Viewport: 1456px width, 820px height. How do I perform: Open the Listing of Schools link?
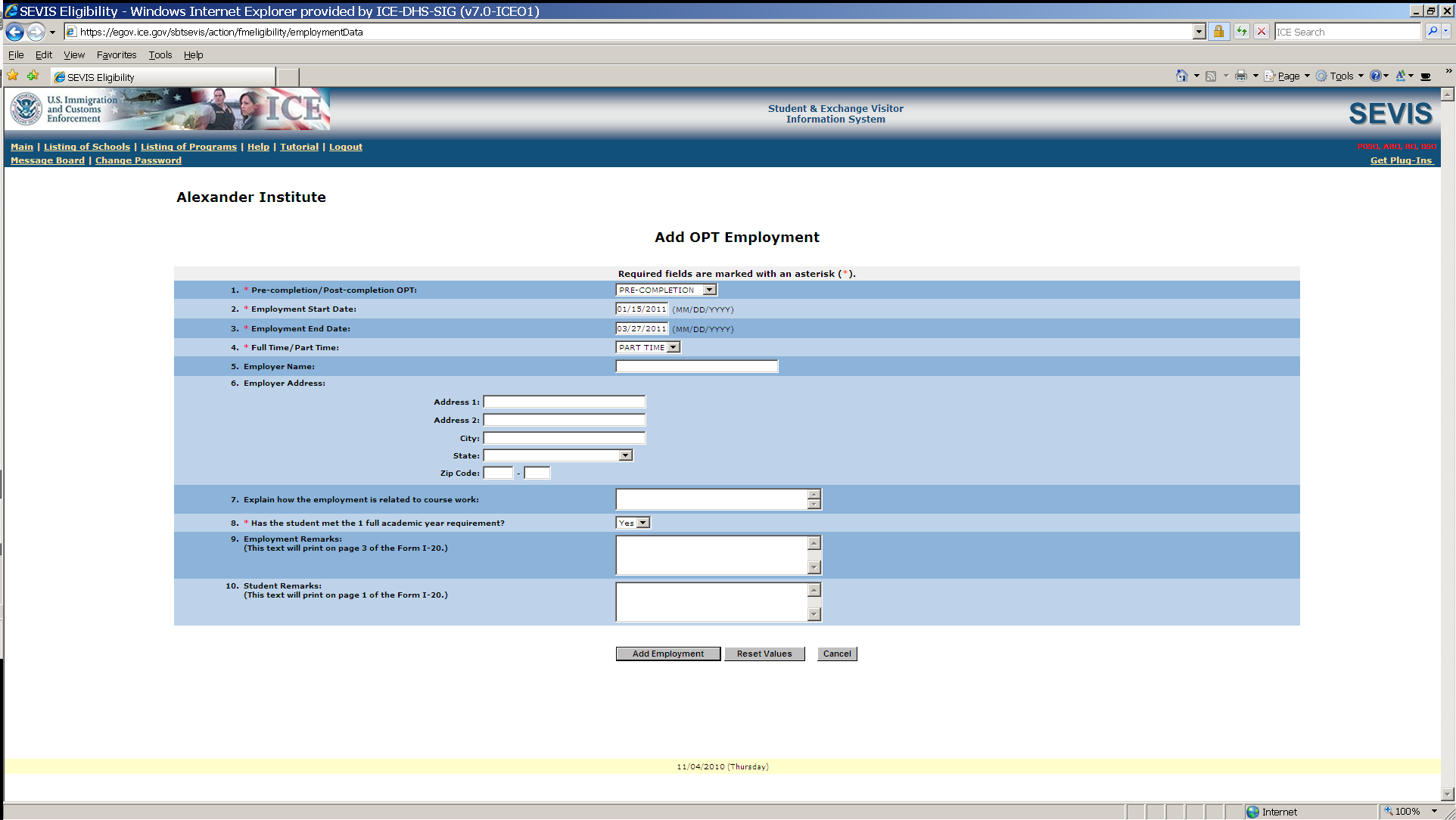(87, 147)
